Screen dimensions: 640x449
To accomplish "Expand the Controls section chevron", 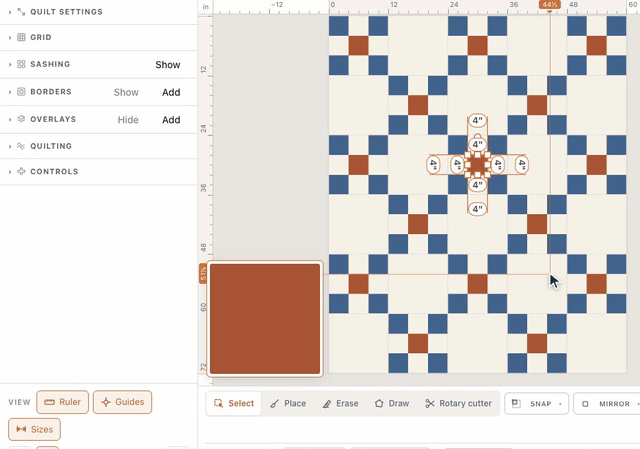I will [10, 172].
